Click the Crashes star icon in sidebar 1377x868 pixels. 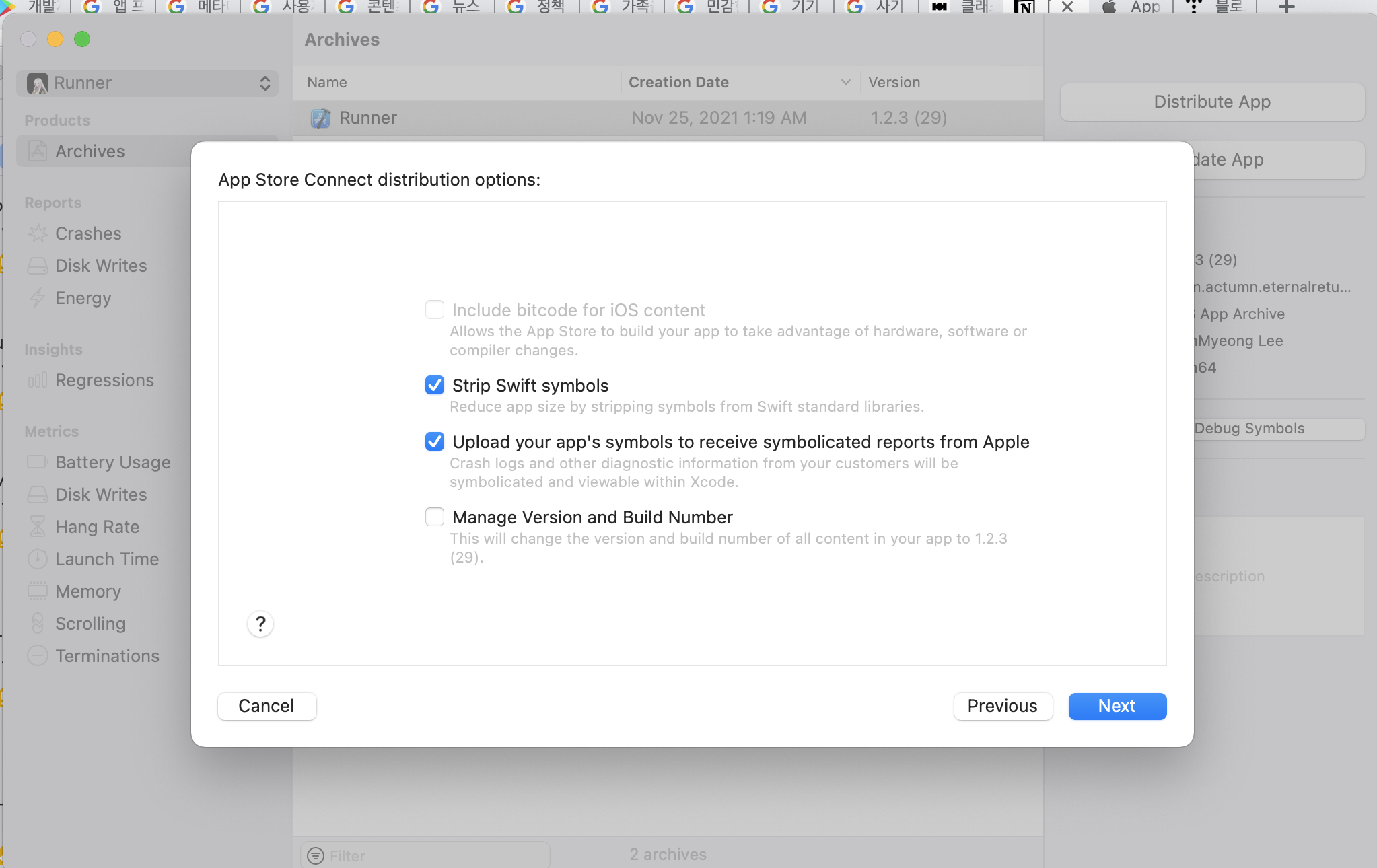tap(38, 233)
